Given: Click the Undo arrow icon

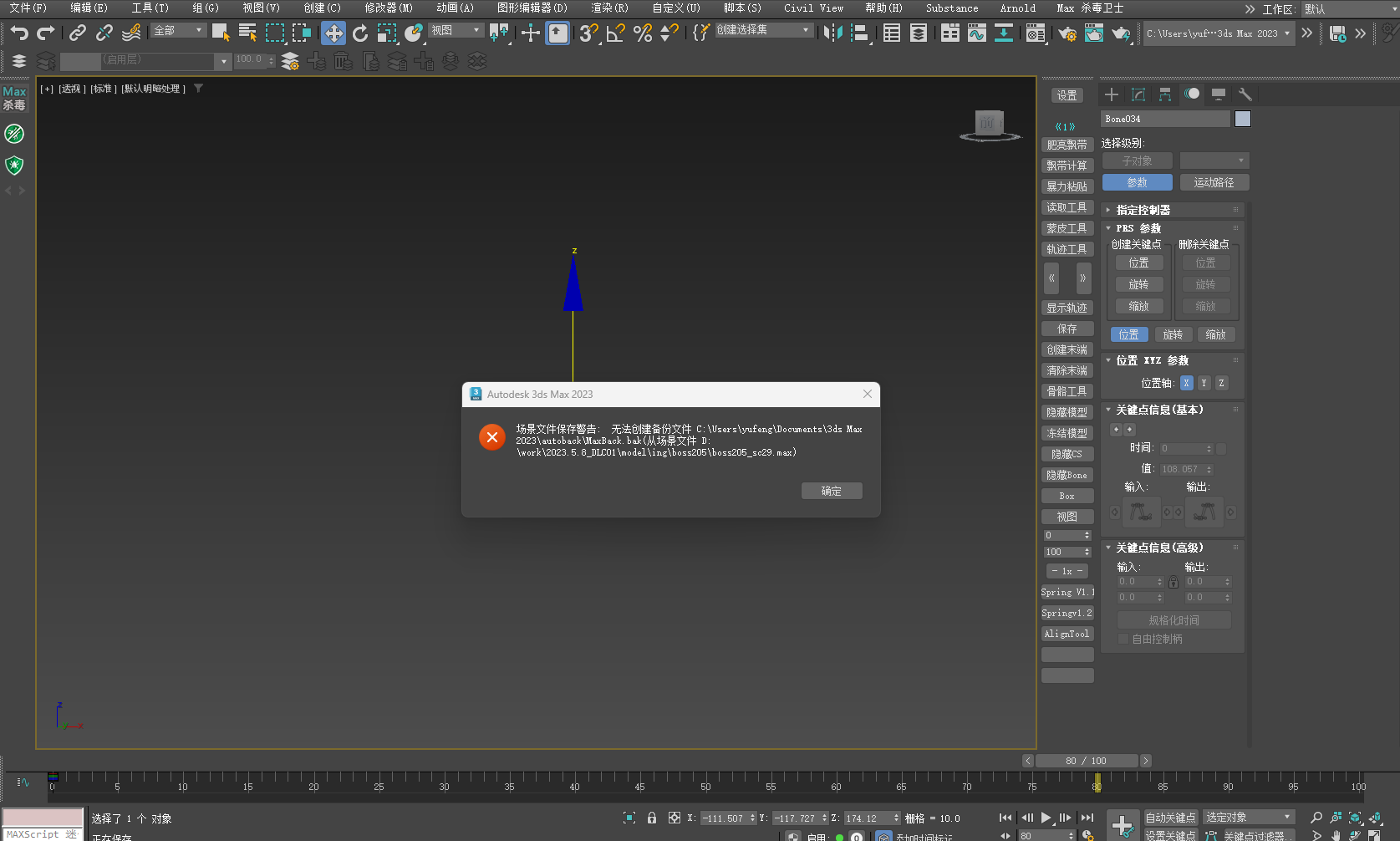Looking at the screenshot, I should pyautogui.click(x=19, y=33).
